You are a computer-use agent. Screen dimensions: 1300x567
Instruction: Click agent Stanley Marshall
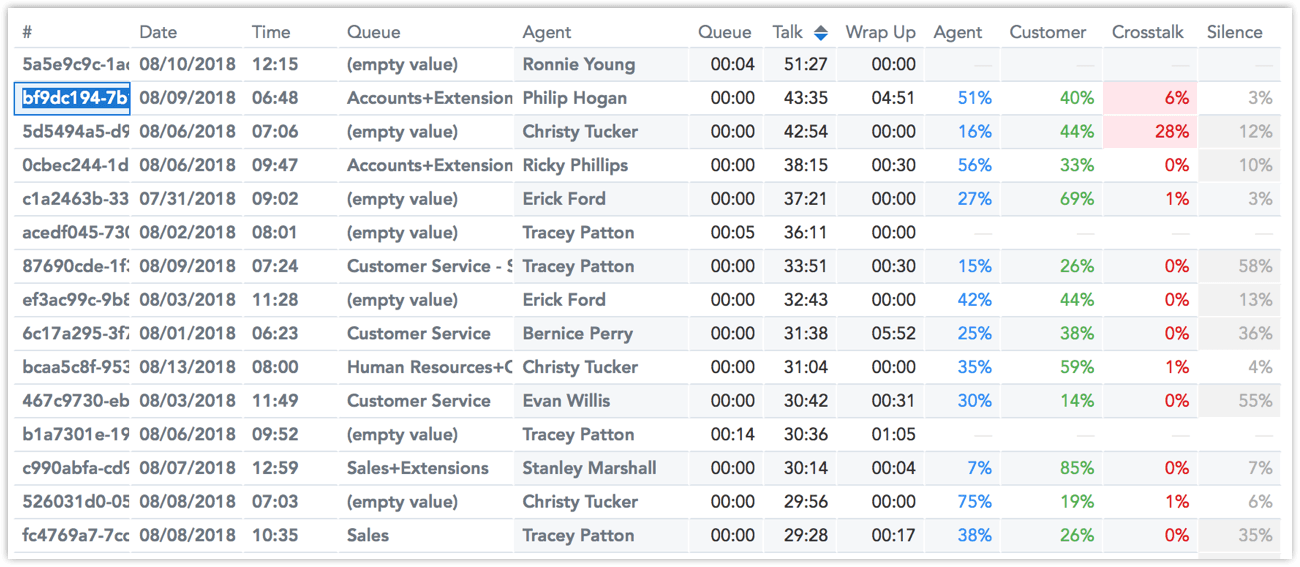tap(589, 468)
